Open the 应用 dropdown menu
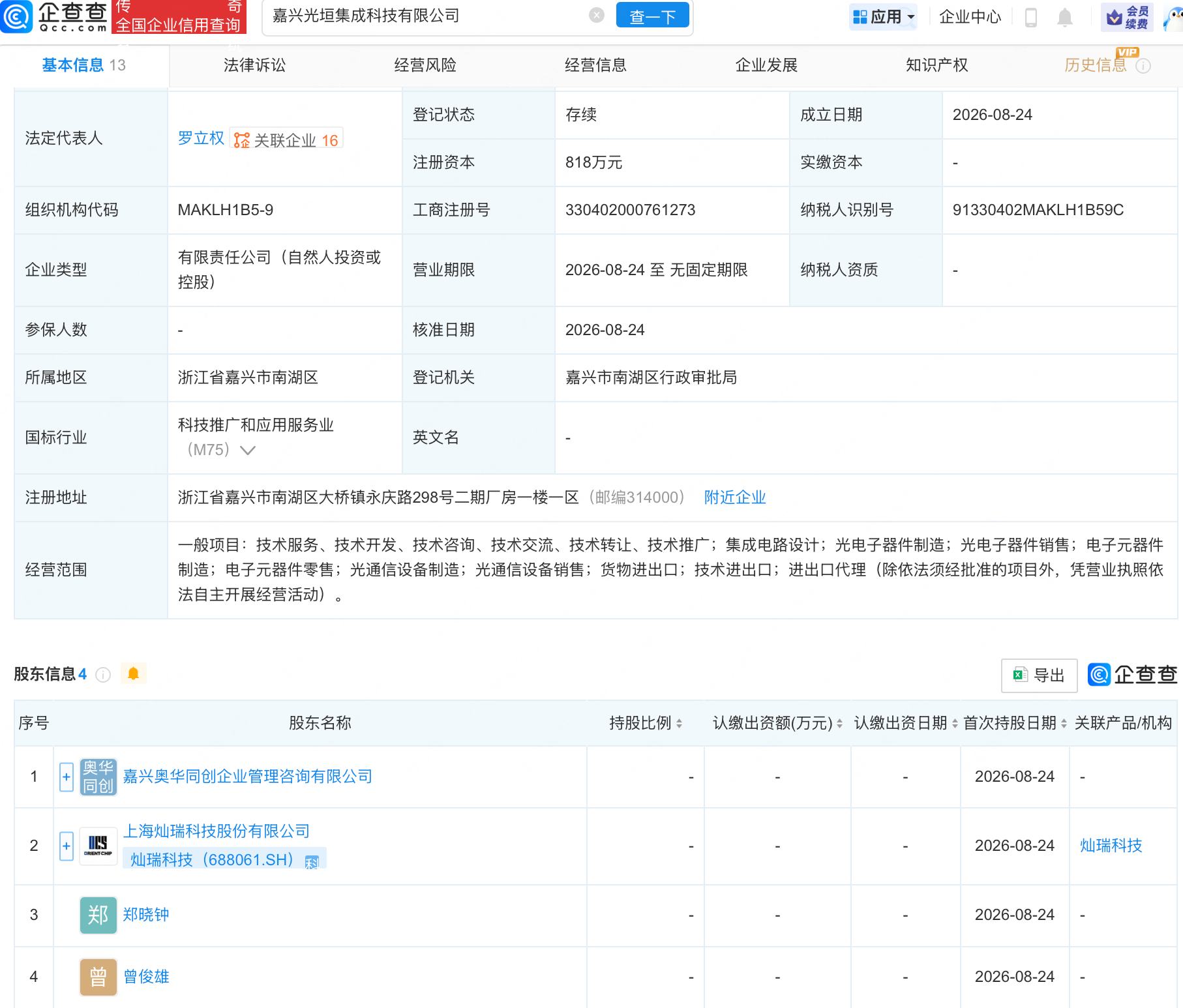1183x1008 pixels. click(884, 17)
